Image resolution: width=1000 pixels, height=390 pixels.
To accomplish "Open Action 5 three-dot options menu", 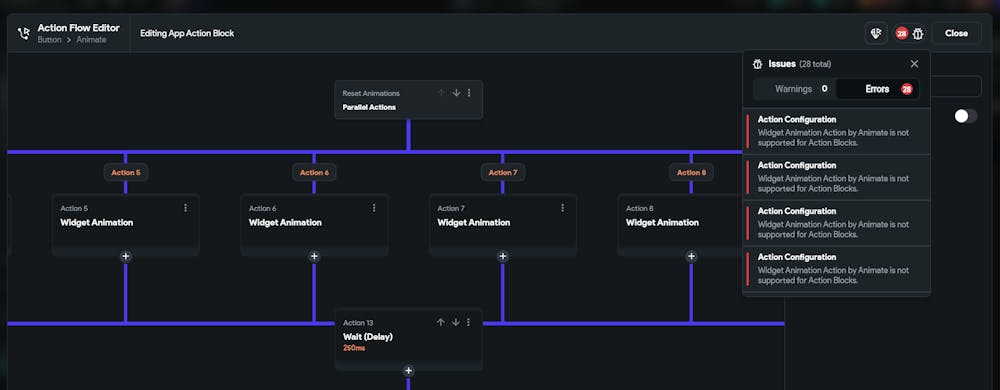I will [186, 208].
